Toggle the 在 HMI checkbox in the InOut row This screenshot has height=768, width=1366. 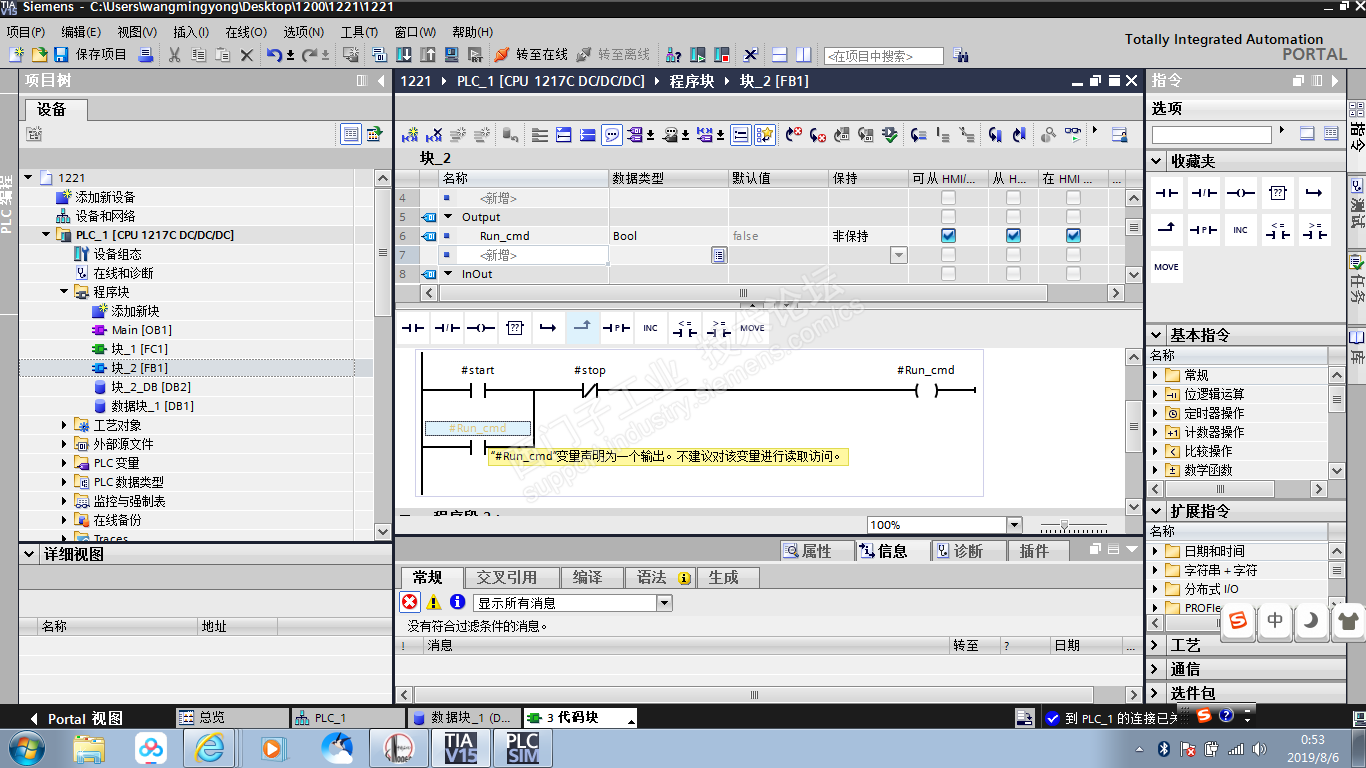(x=1073, y=274)
